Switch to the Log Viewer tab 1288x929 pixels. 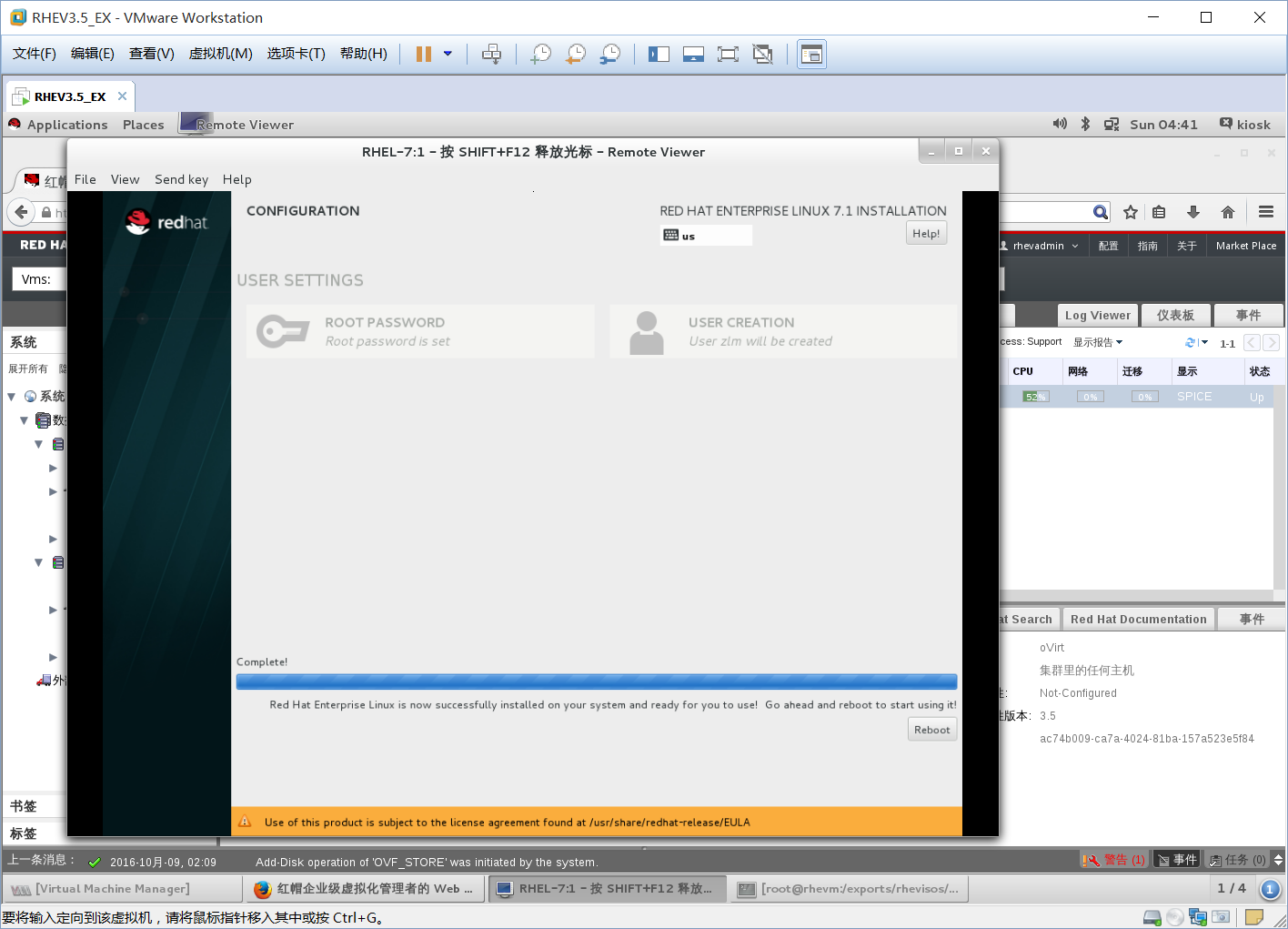[x=1098, y=315]
